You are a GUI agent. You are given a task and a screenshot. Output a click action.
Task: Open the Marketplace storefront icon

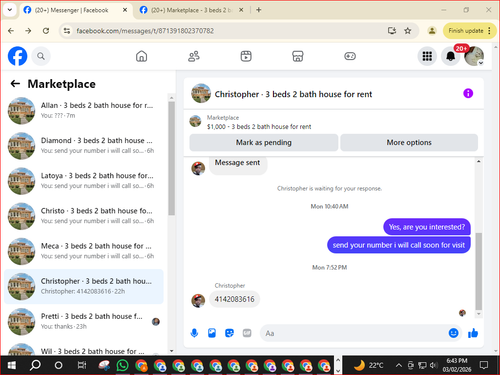[x=298, y=56]
